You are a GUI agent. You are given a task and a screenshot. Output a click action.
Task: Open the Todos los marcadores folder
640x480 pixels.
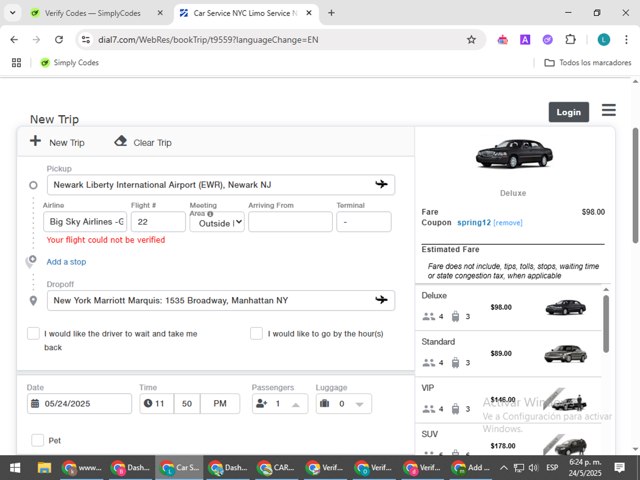pyautogui.click(x=588, y=62)
